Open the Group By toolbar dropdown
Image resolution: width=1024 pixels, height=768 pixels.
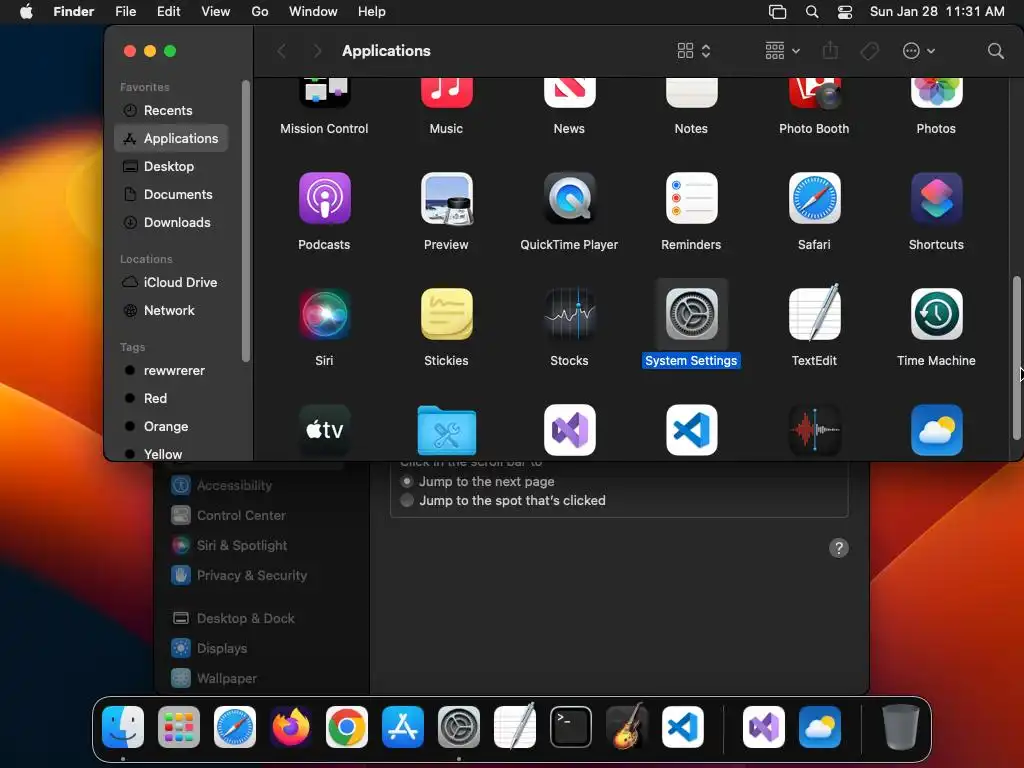pyautogui.click(x=782, y=51)
